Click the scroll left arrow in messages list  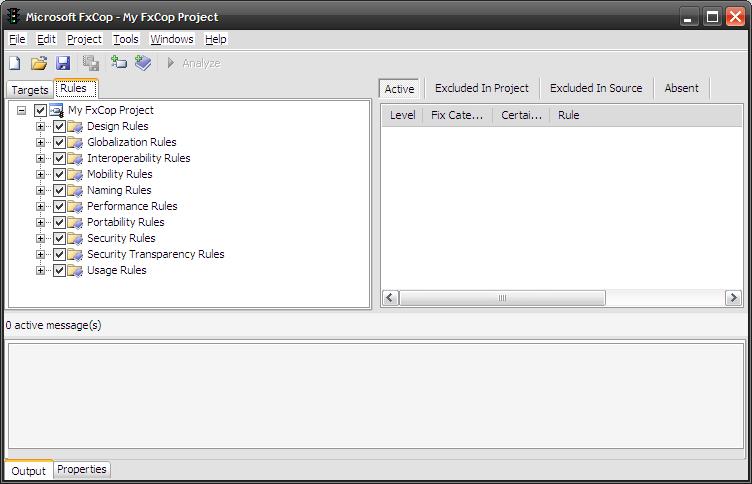[390, 298]
